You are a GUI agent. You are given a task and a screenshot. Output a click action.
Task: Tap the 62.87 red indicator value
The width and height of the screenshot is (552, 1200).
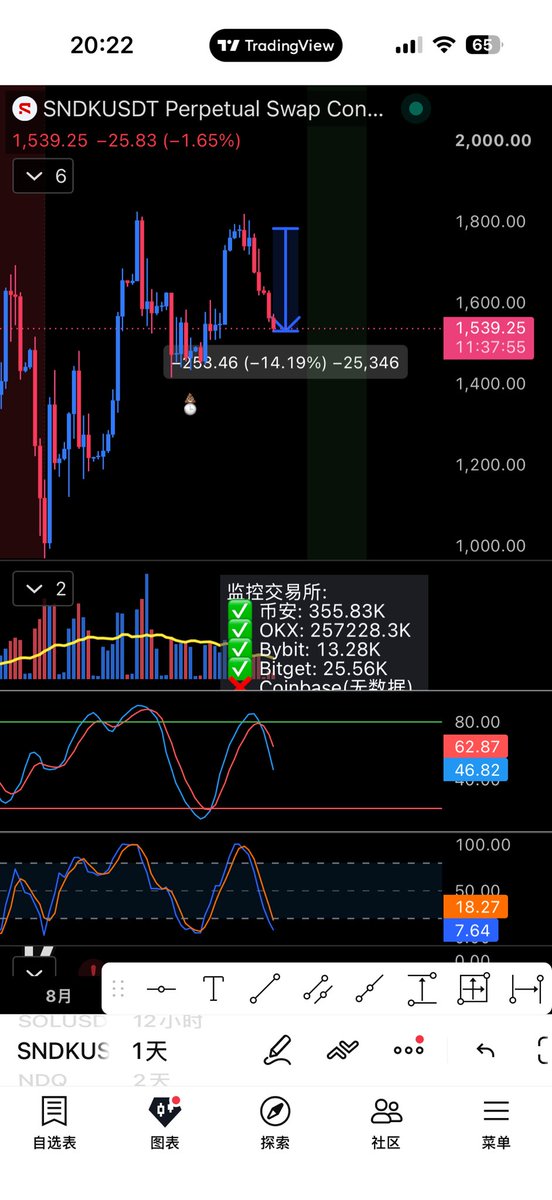click(x=476, y=746)
